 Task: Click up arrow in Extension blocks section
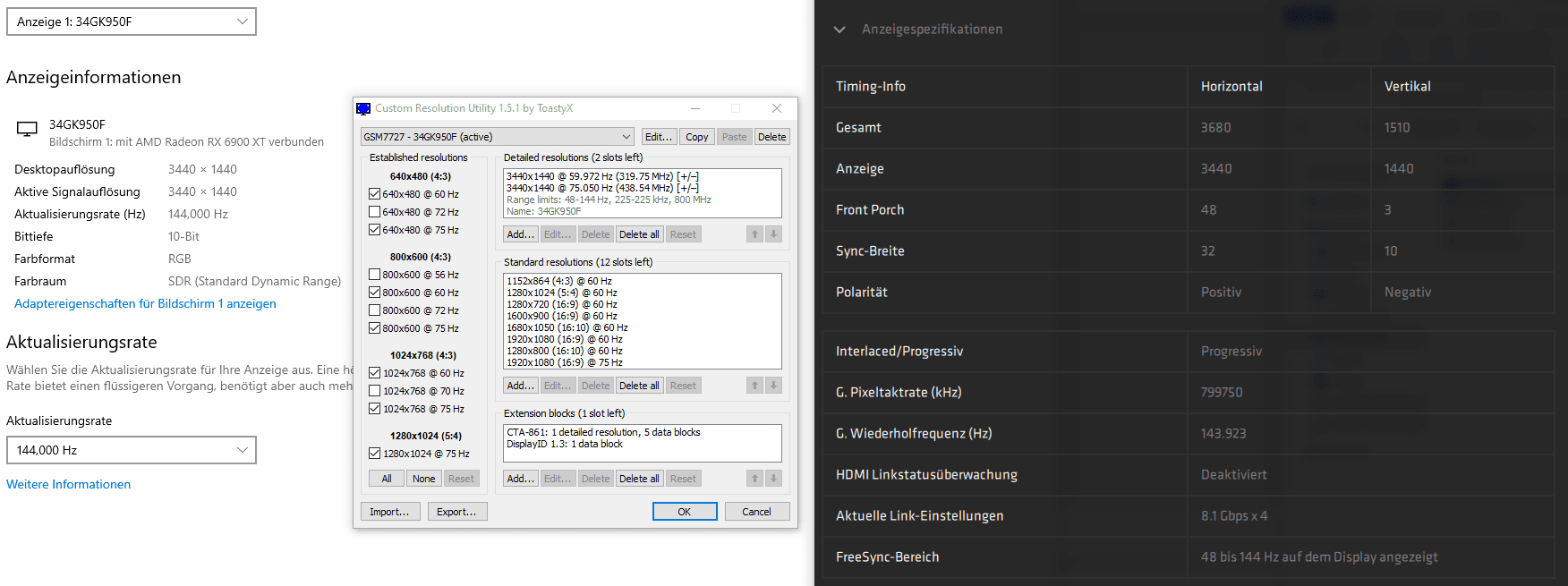pos(754,479)
